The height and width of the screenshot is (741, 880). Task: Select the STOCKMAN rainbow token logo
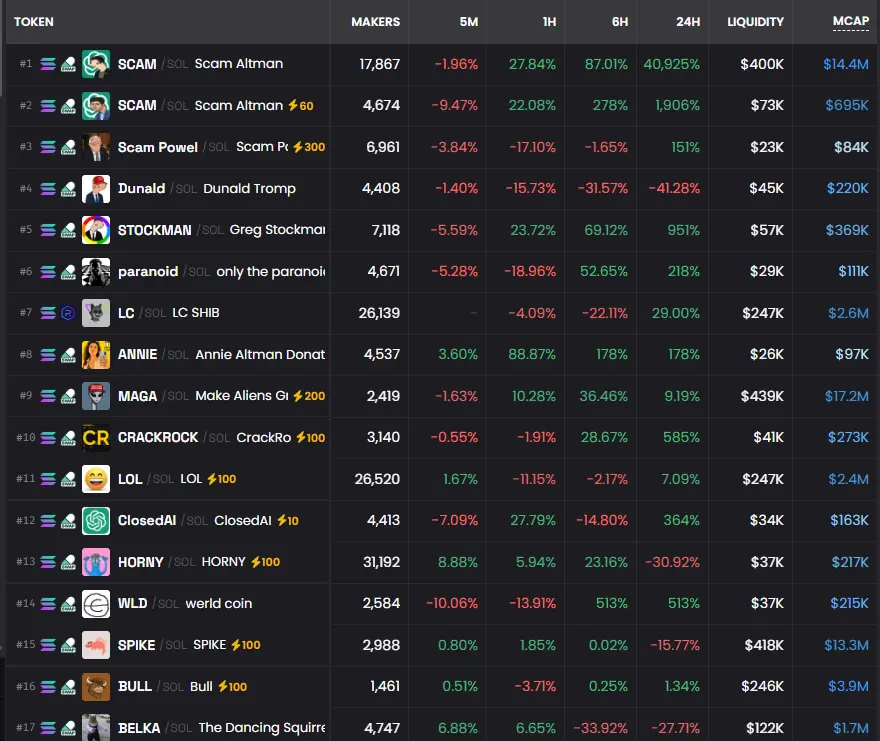[96, 230]
